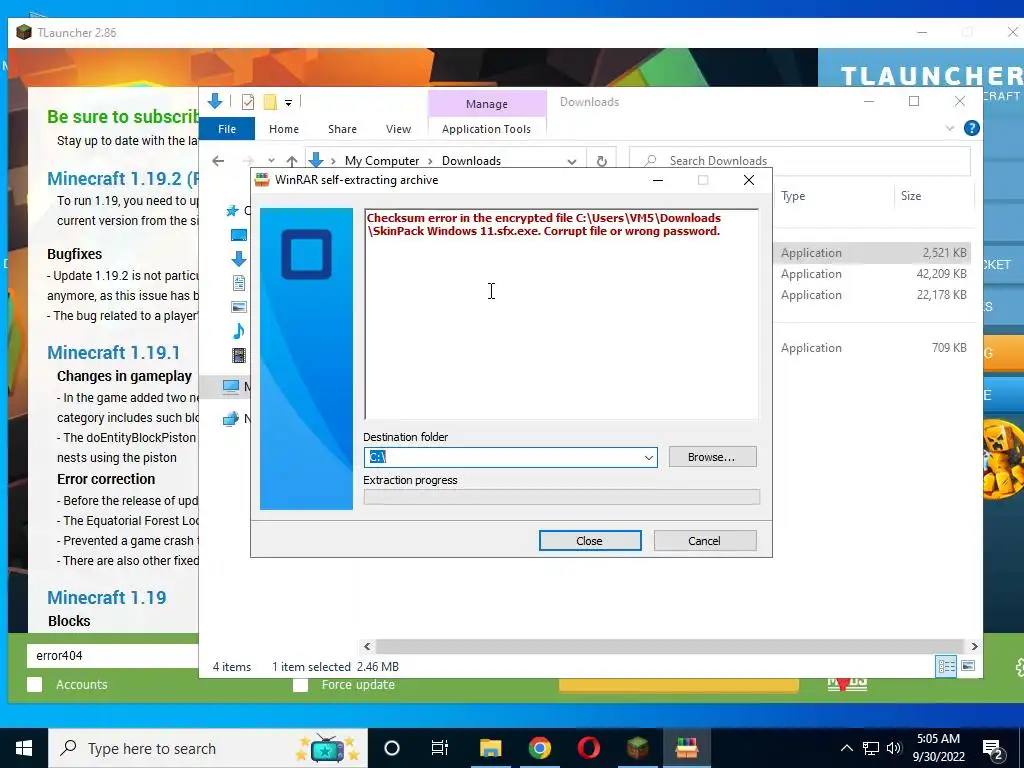The image size is (1024, 768).
Task: Click My Computer icon in navigation pane
Action: [x=231, y=387]
